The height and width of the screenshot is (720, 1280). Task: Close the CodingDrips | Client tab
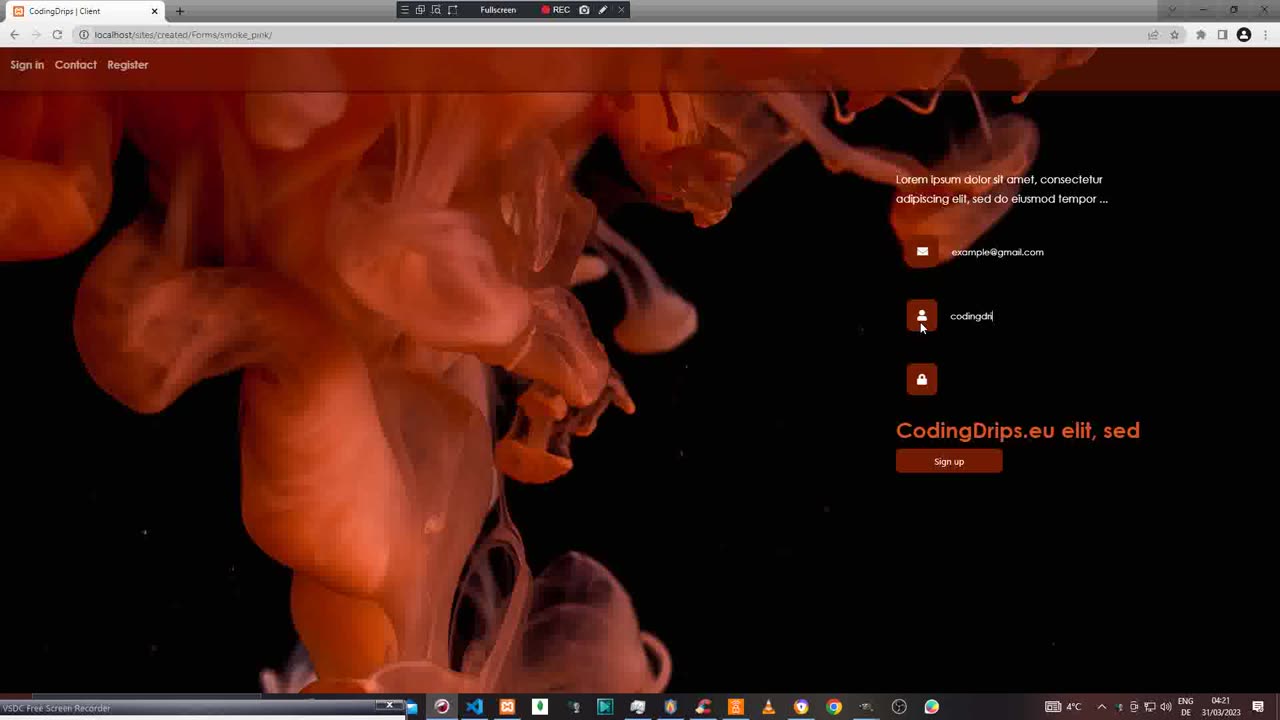(154, 11)
